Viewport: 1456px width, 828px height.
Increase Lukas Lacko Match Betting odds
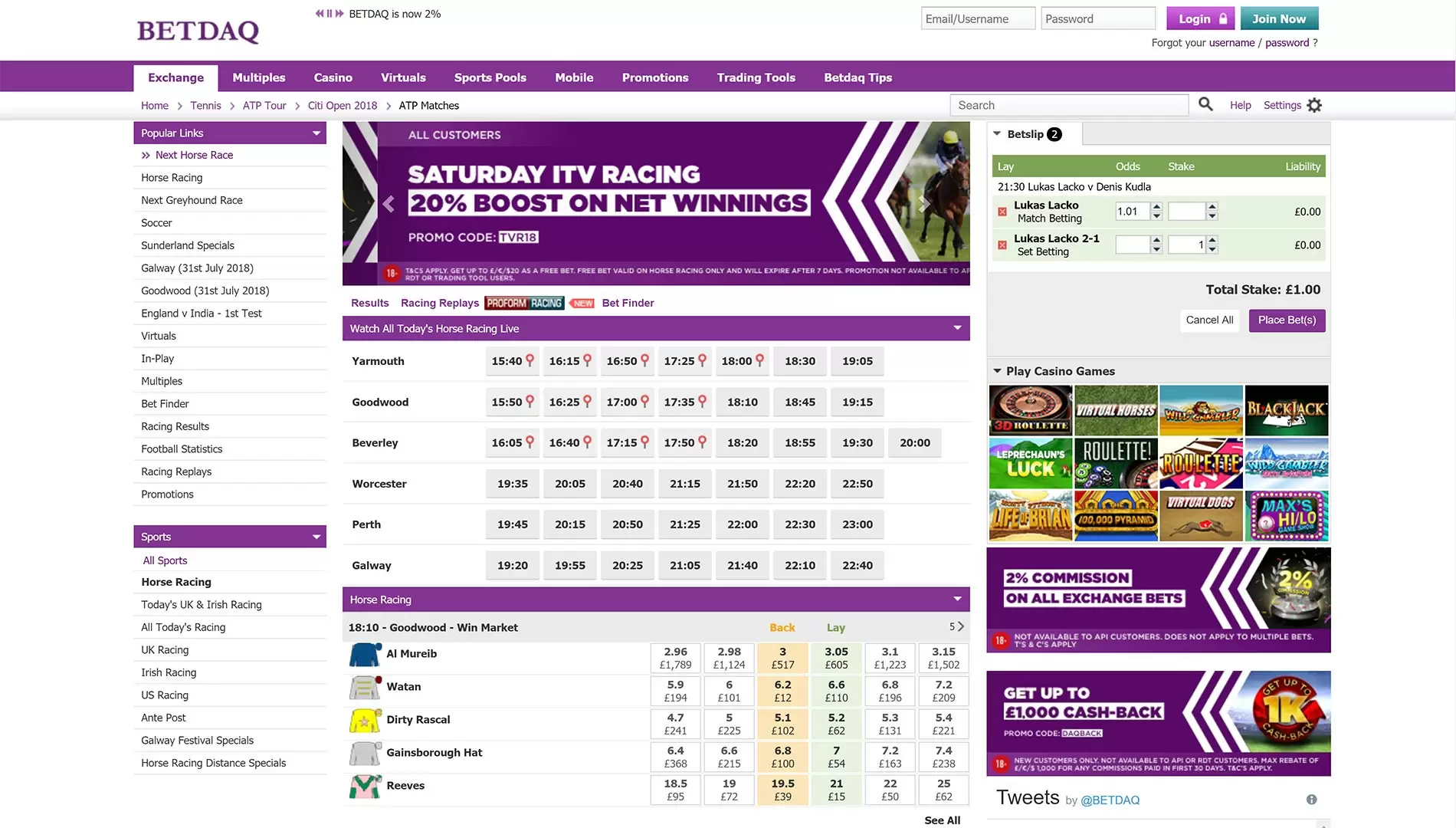click(x=1156, y=207)
